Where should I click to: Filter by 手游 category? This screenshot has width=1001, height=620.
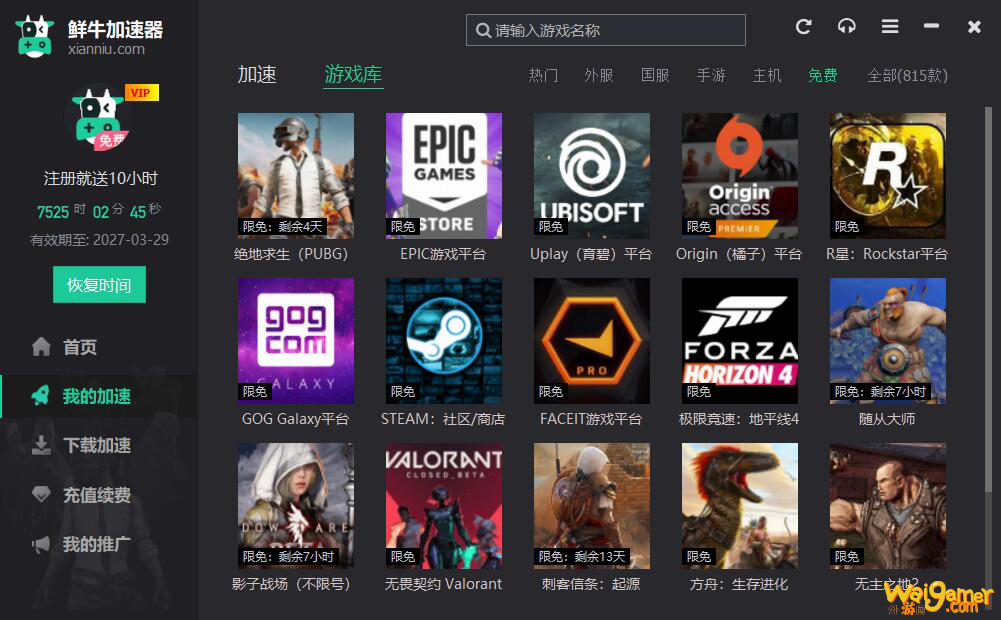tap(711, 75)
